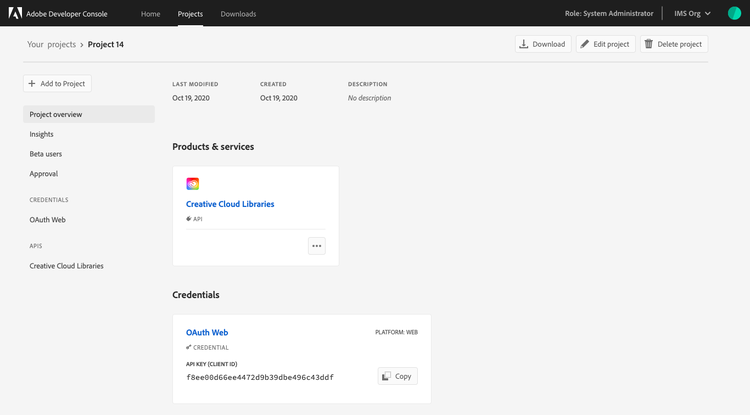750x415 pixels.
Task: Select the Projects tab
Action: 190,14
